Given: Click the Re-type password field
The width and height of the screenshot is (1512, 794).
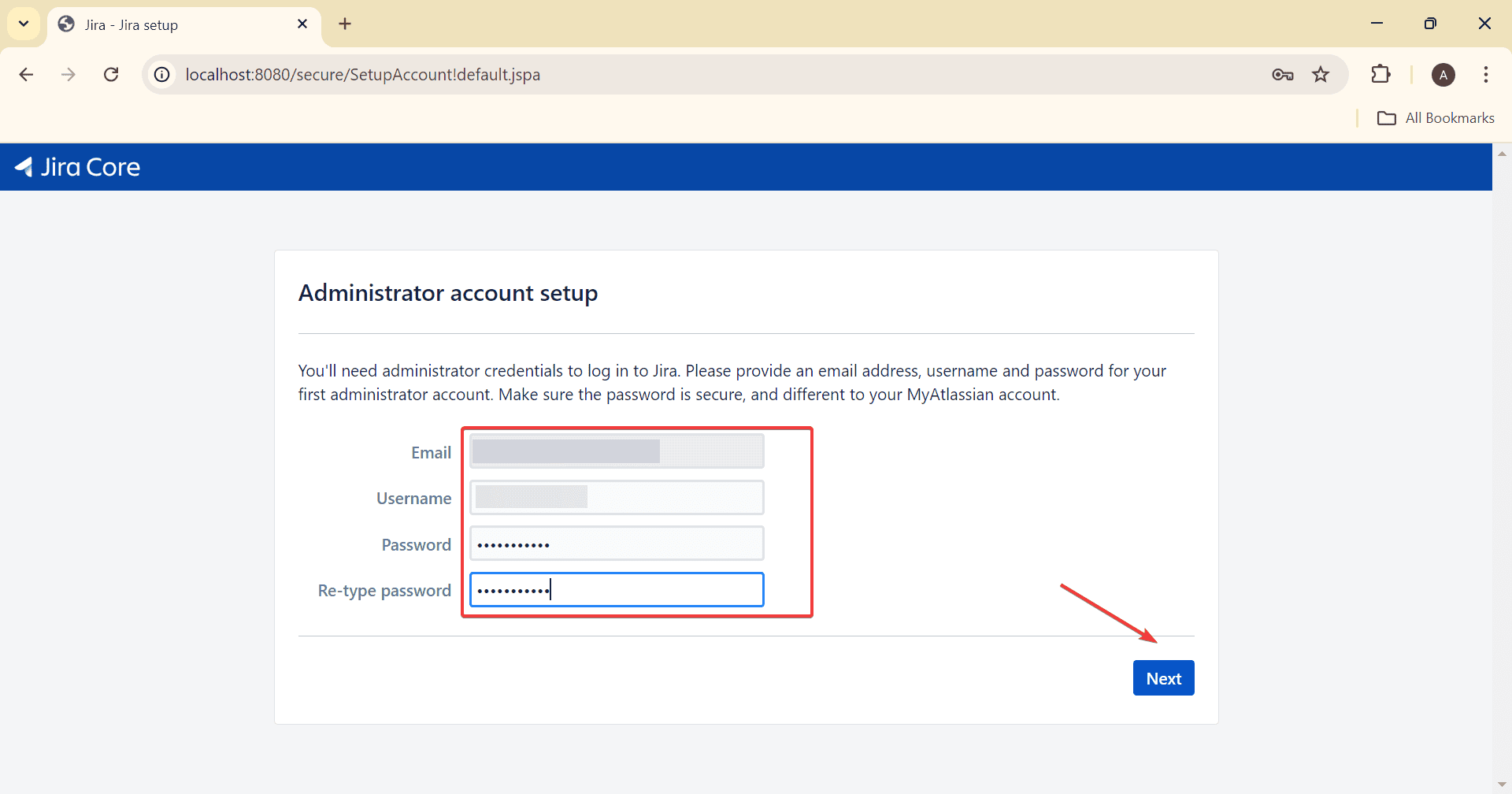Looking at the screenshot, I should [x=617, y=589].
